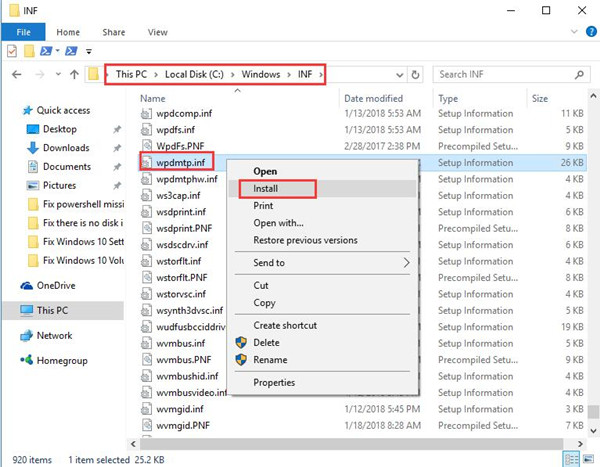Expand the address bar history dropdown

click(x=399, y=75)
